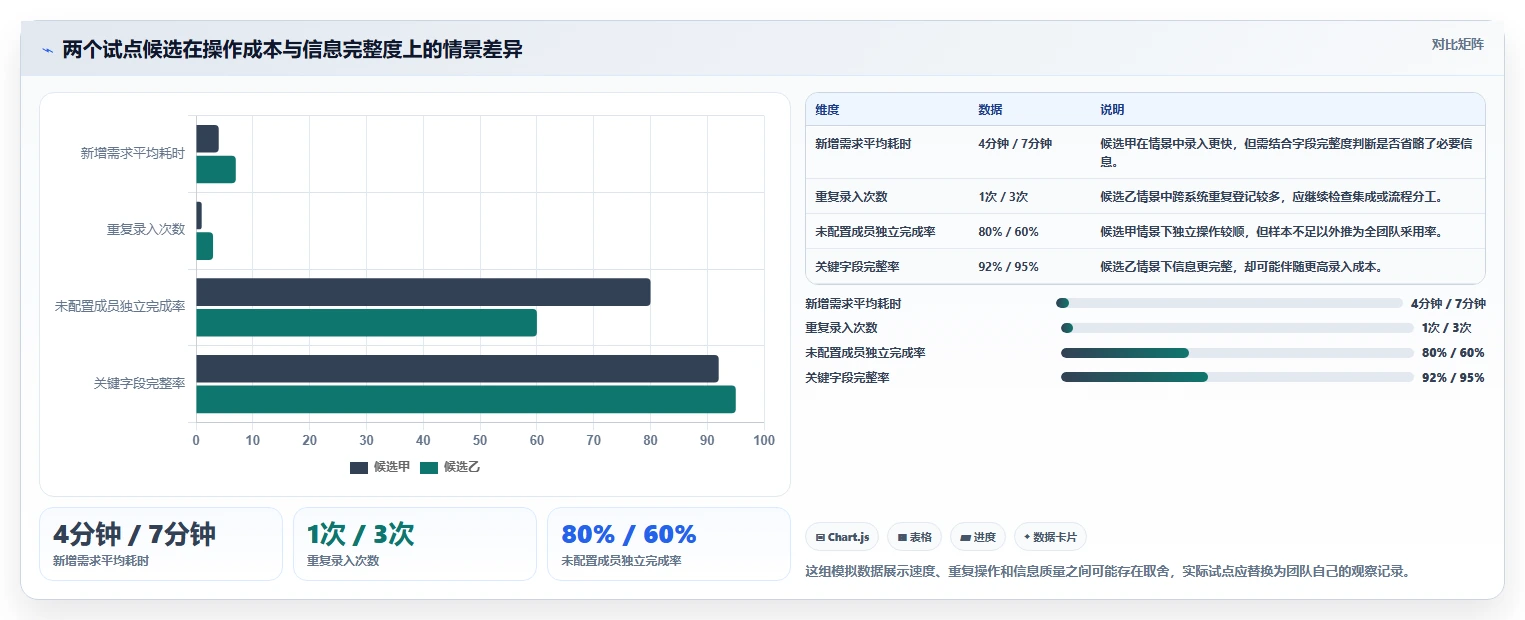Click the 维度 table column header

pos(827,109)
